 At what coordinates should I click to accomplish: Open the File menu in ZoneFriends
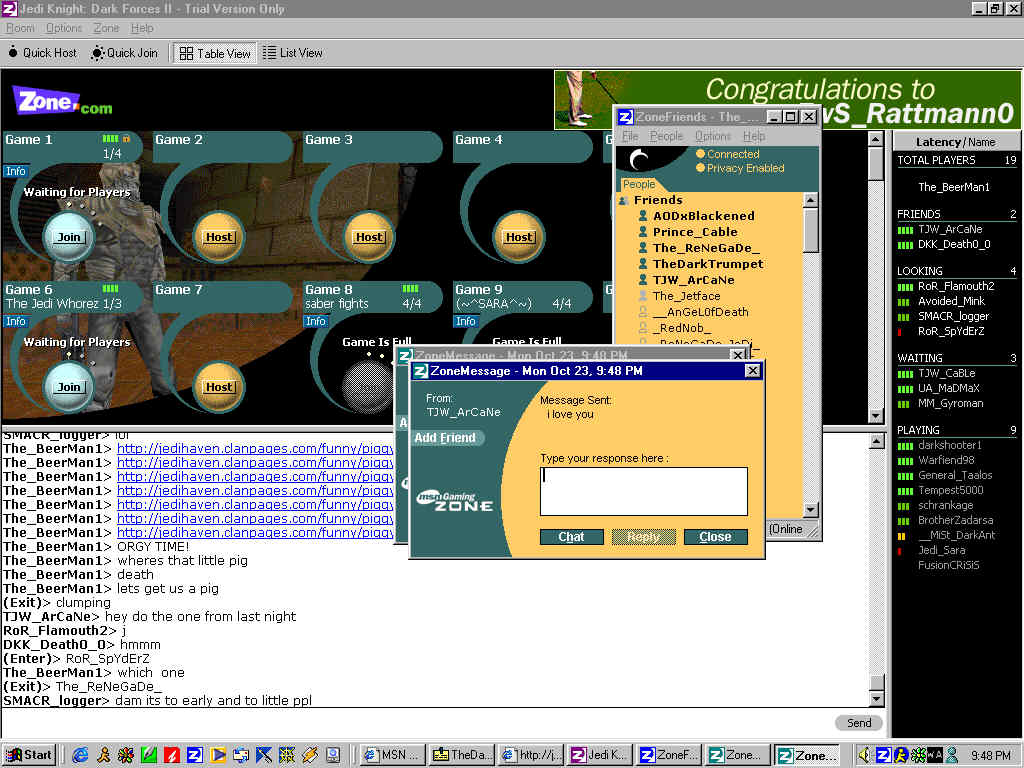[x=630, y=136]
